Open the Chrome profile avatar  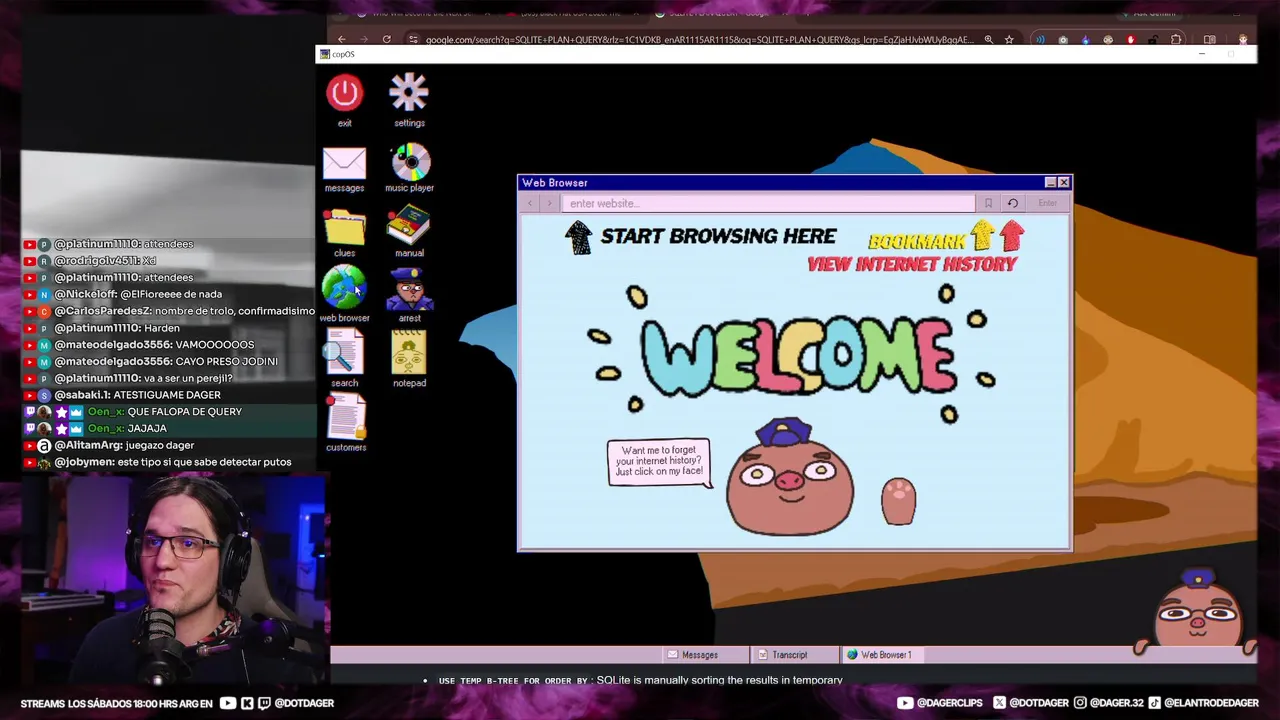(x=1242, y=40)
